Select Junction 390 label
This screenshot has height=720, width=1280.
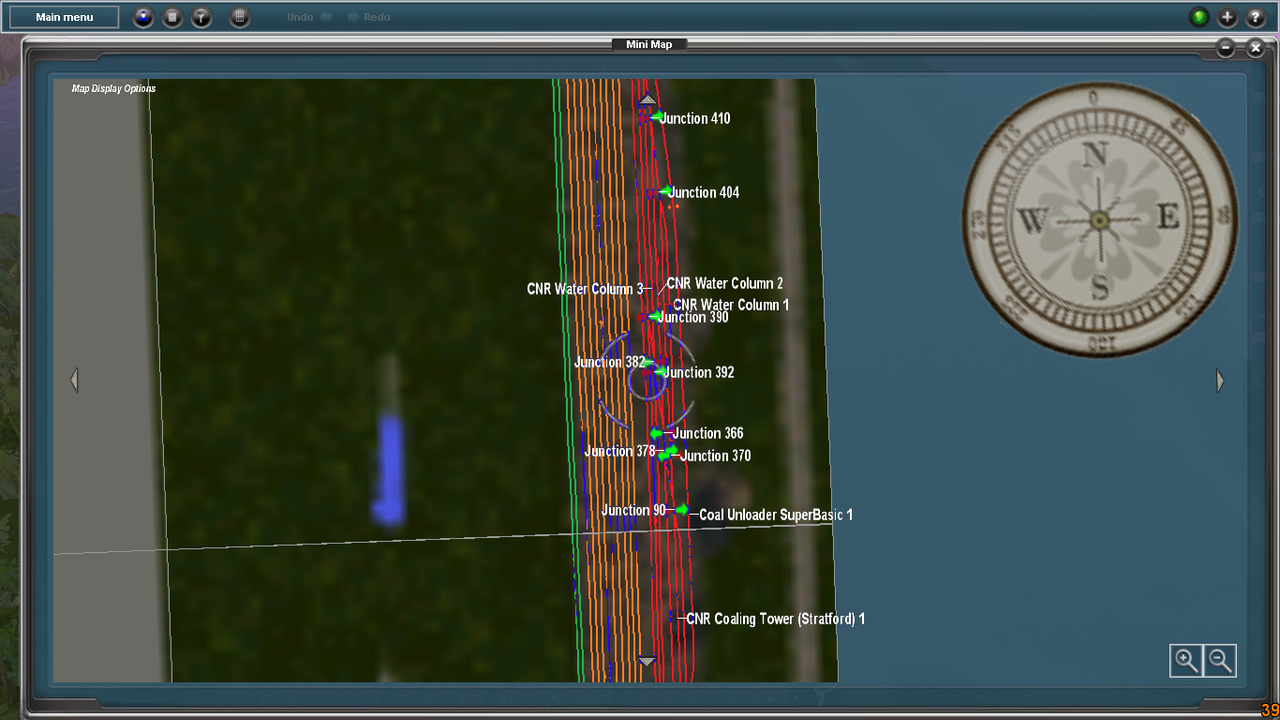pos(693,317)
